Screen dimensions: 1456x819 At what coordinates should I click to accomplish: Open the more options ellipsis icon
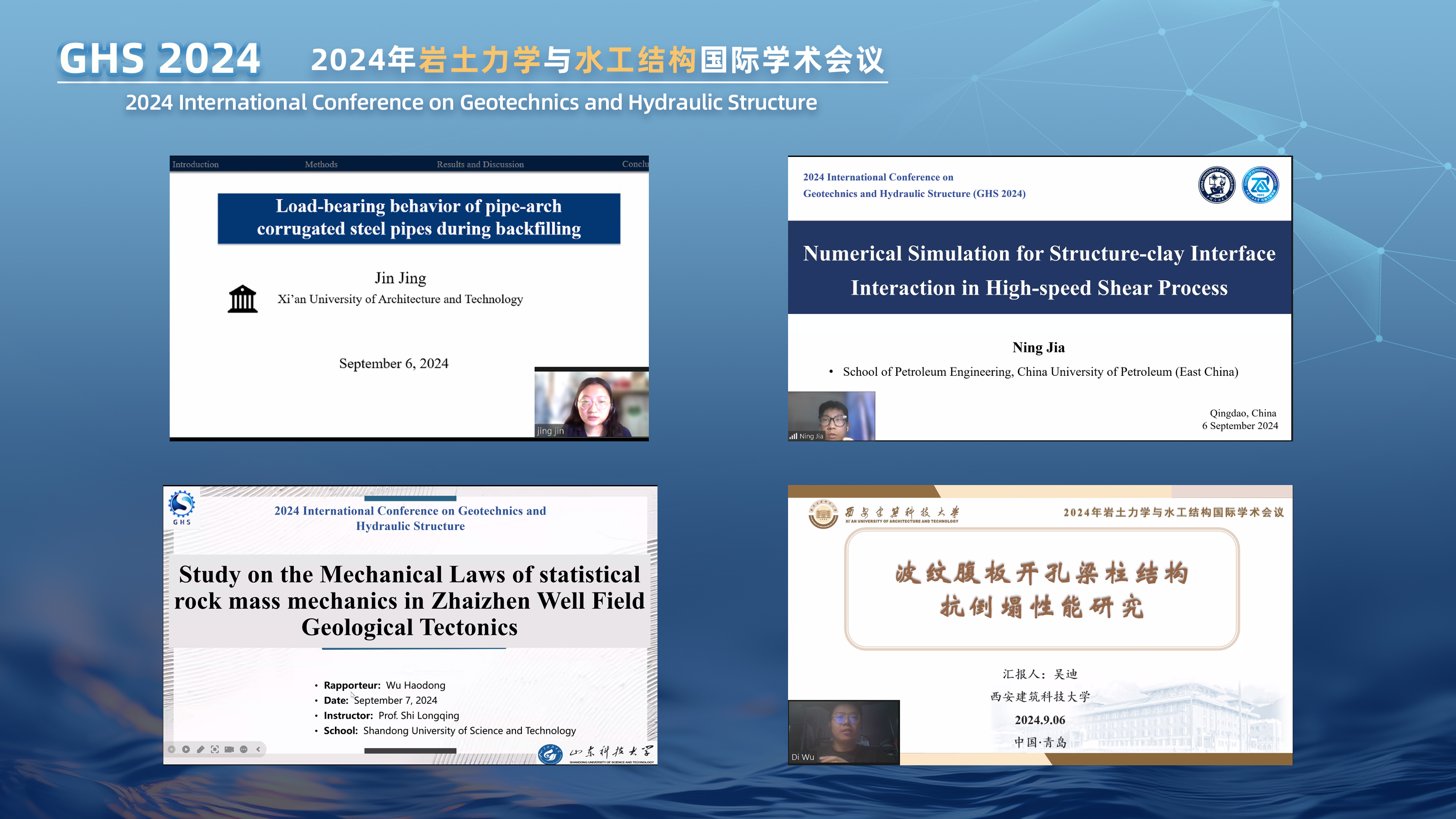pyautogui.click(x=243, y=749)
